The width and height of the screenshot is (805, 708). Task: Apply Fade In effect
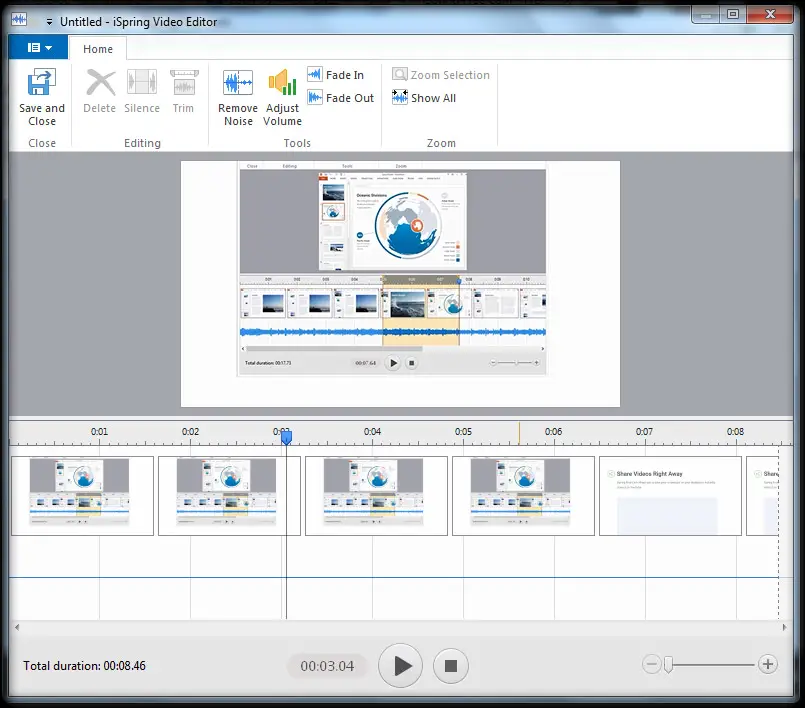point(336,75)
